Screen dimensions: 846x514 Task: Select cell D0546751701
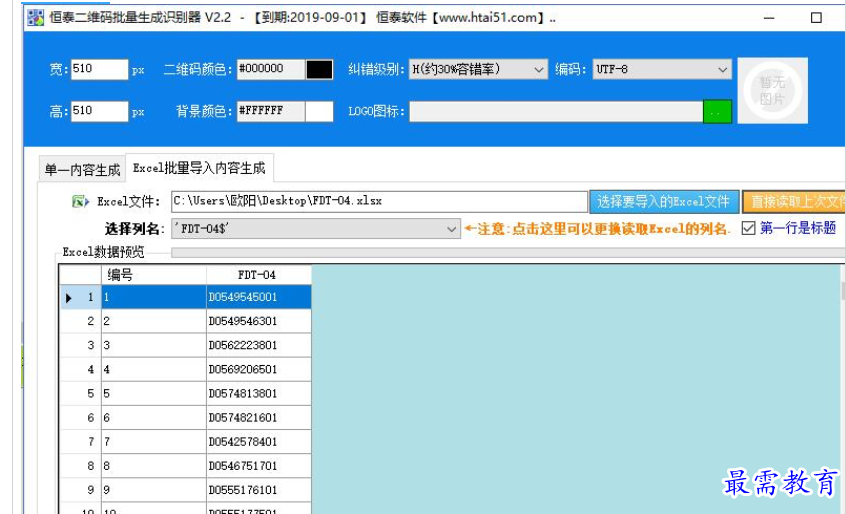pyautogui.click(x=259, y=466)
